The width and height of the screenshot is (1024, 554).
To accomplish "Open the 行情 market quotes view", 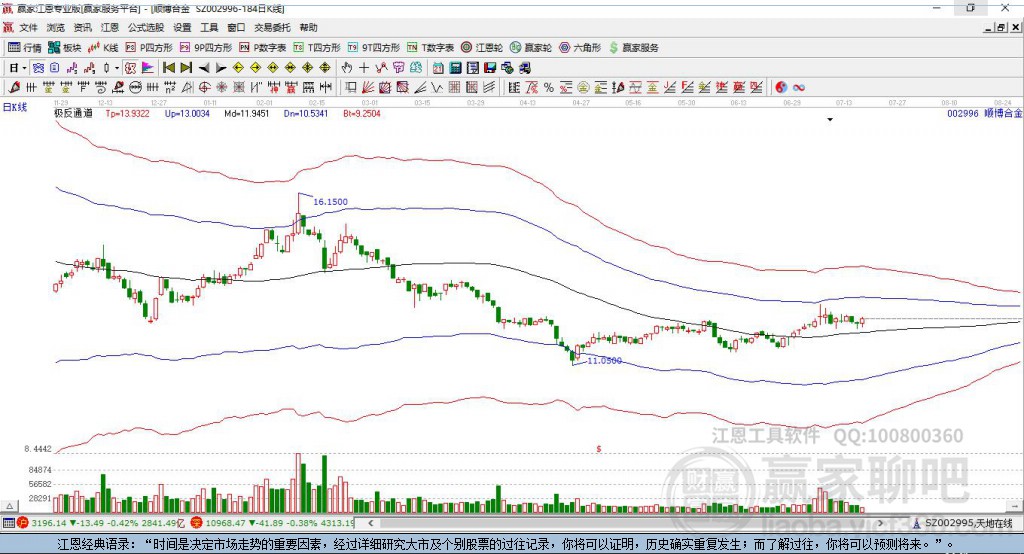I will [24, 48].
